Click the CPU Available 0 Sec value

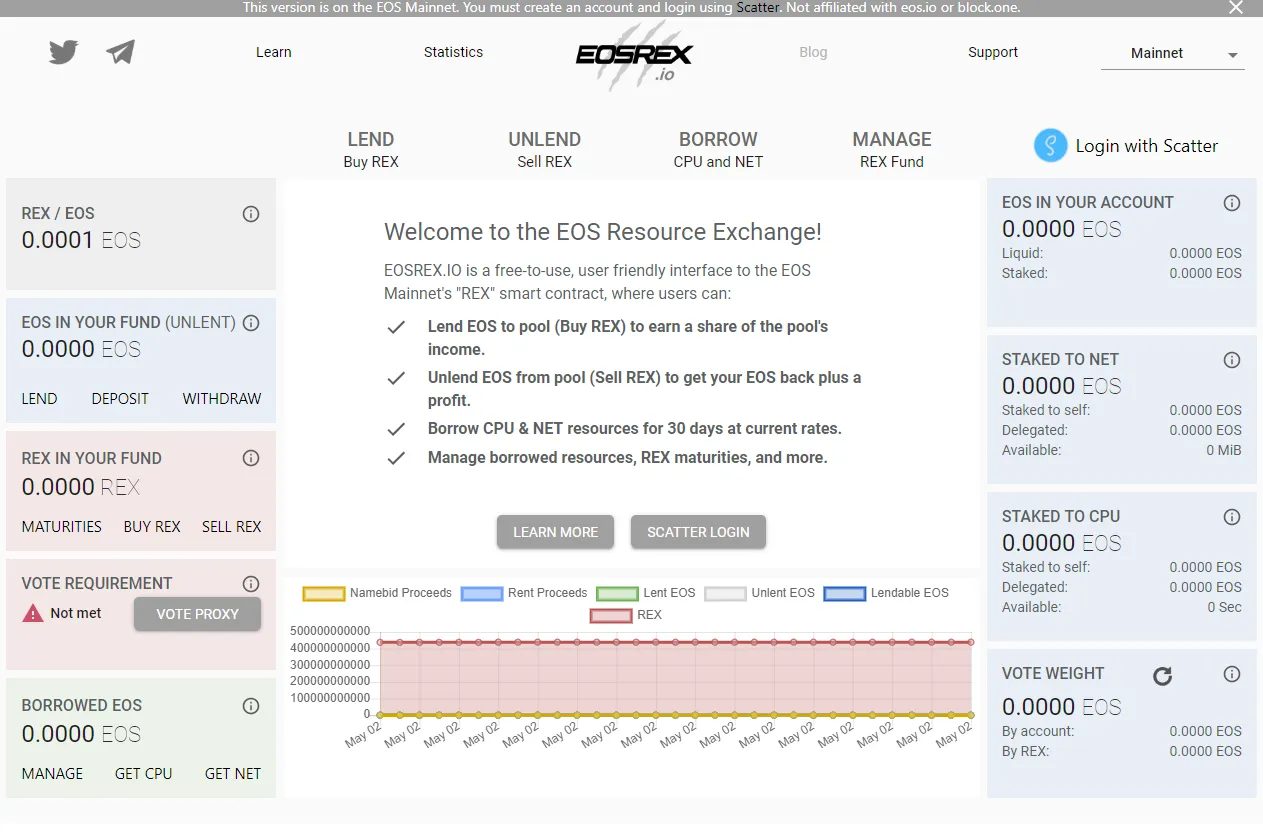pos(1224,607)
